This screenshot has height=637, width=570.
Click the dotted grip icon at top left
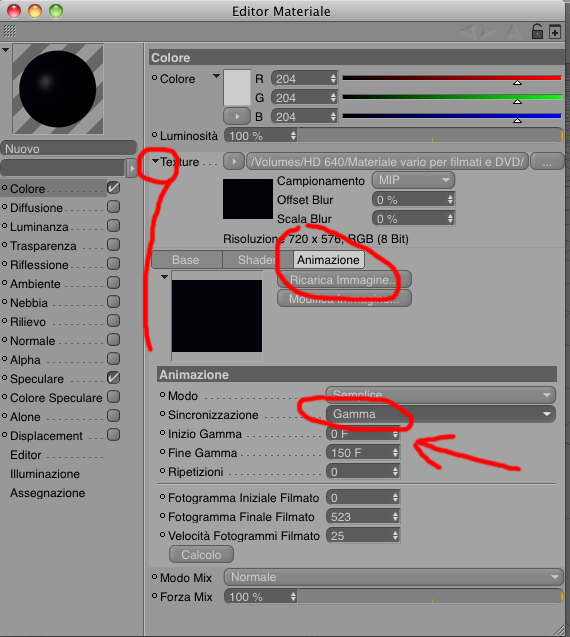[x=10, y=31]
